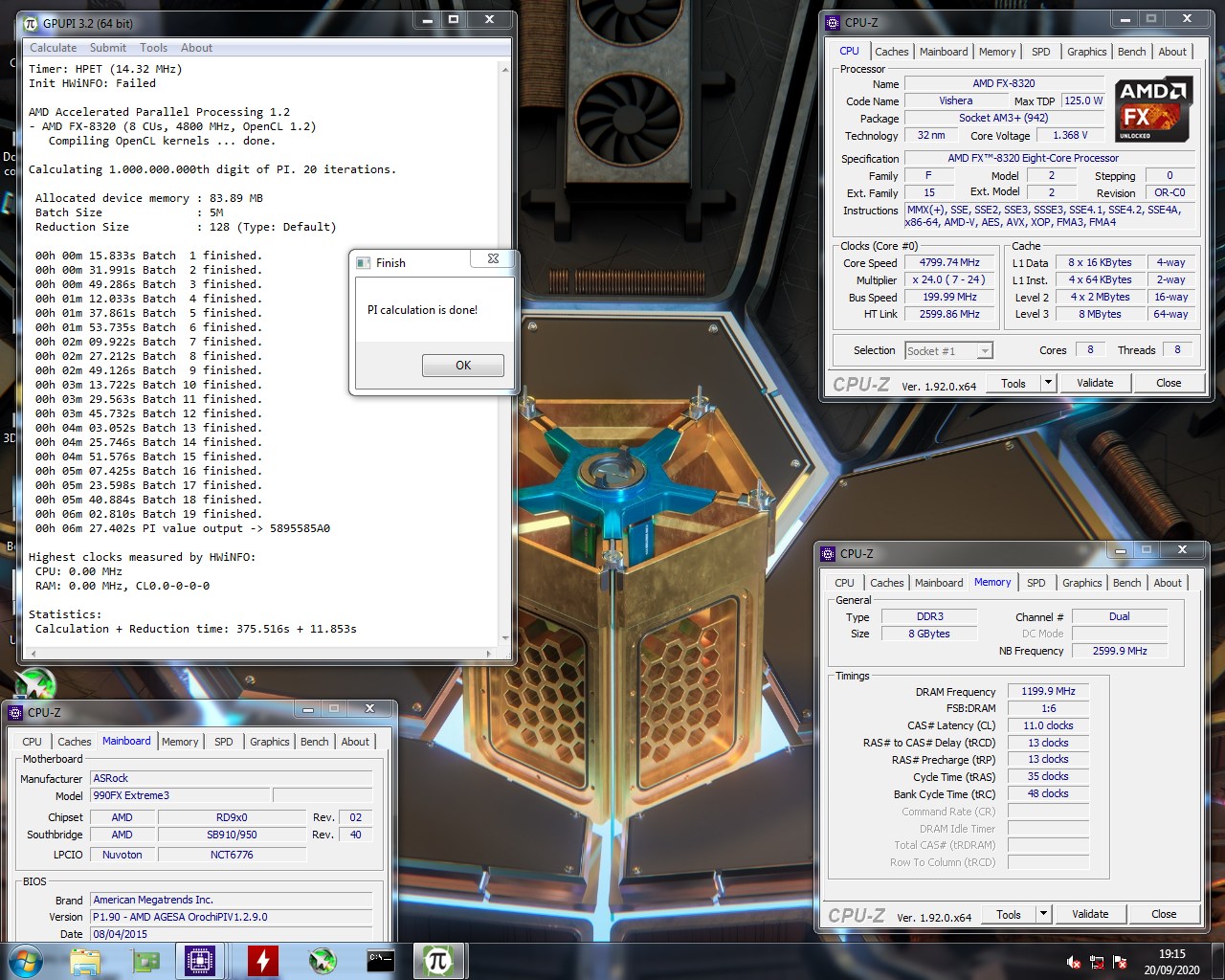
Task: Click the CPU-Z title bar icon in the Memory window
Action: [x=829, y=553]
